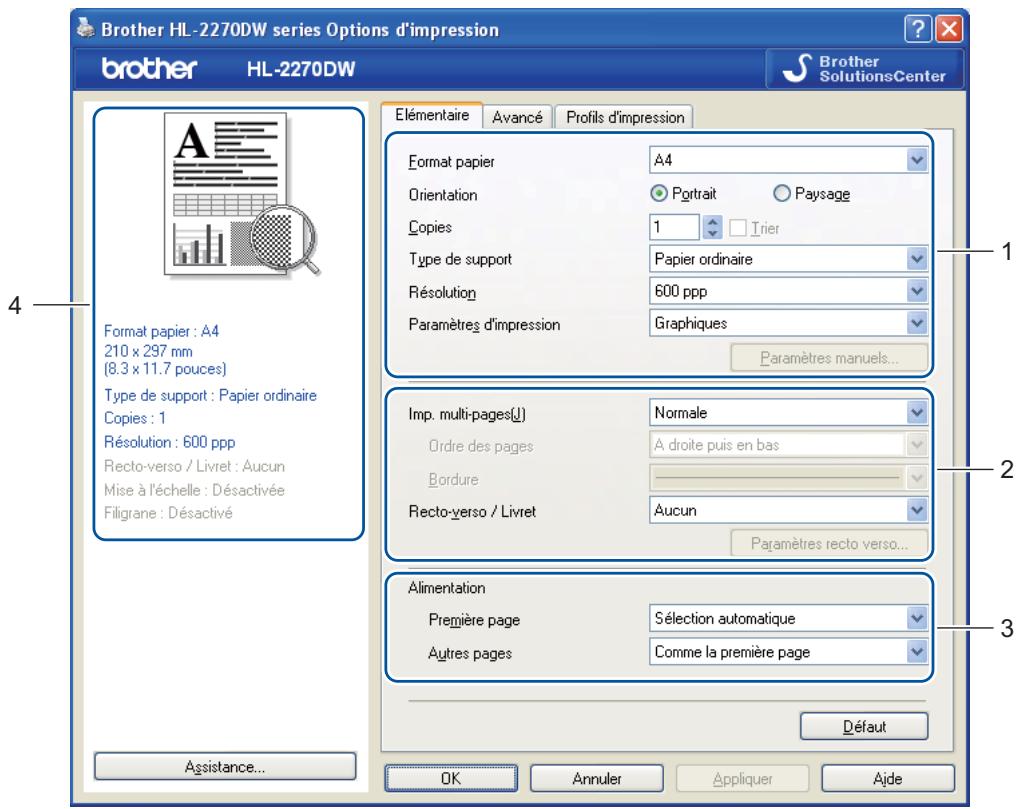Click the Paramètres manuels button
This screenshot has width=1018, height=809.
point(829,358)
